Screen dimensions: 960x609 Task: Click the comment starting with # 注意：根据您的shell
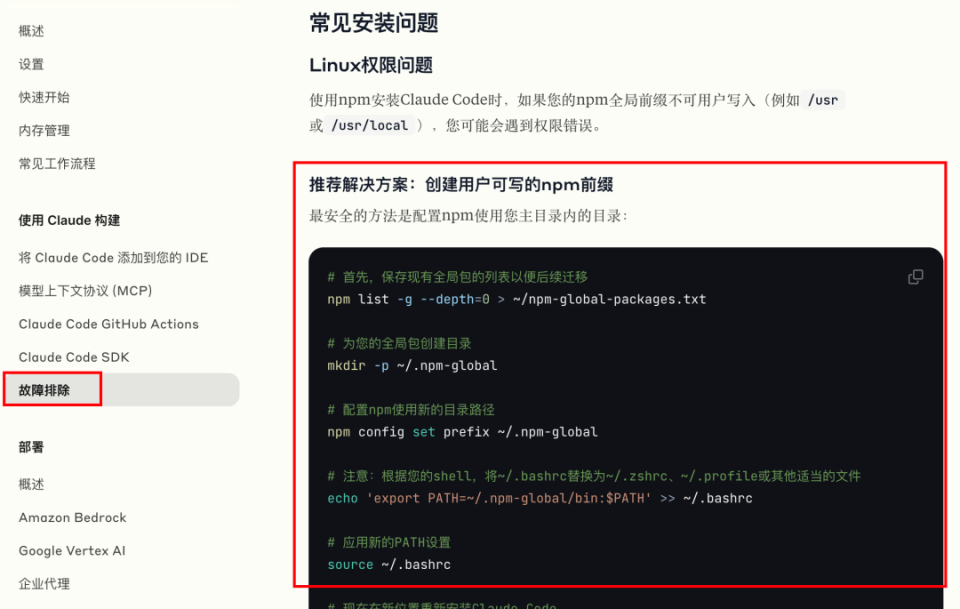tap(594, 476)
